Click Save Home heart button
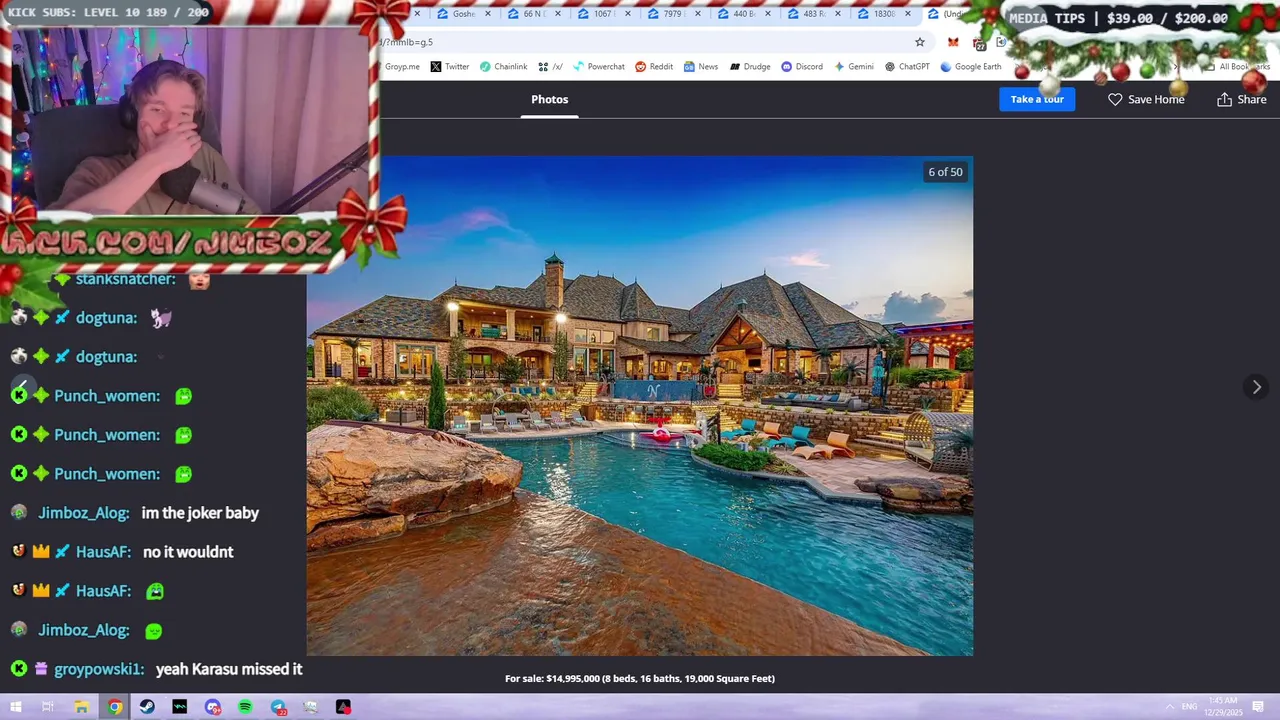The height and width of the screenshot is (720, 1280). tap(1146, 99)
